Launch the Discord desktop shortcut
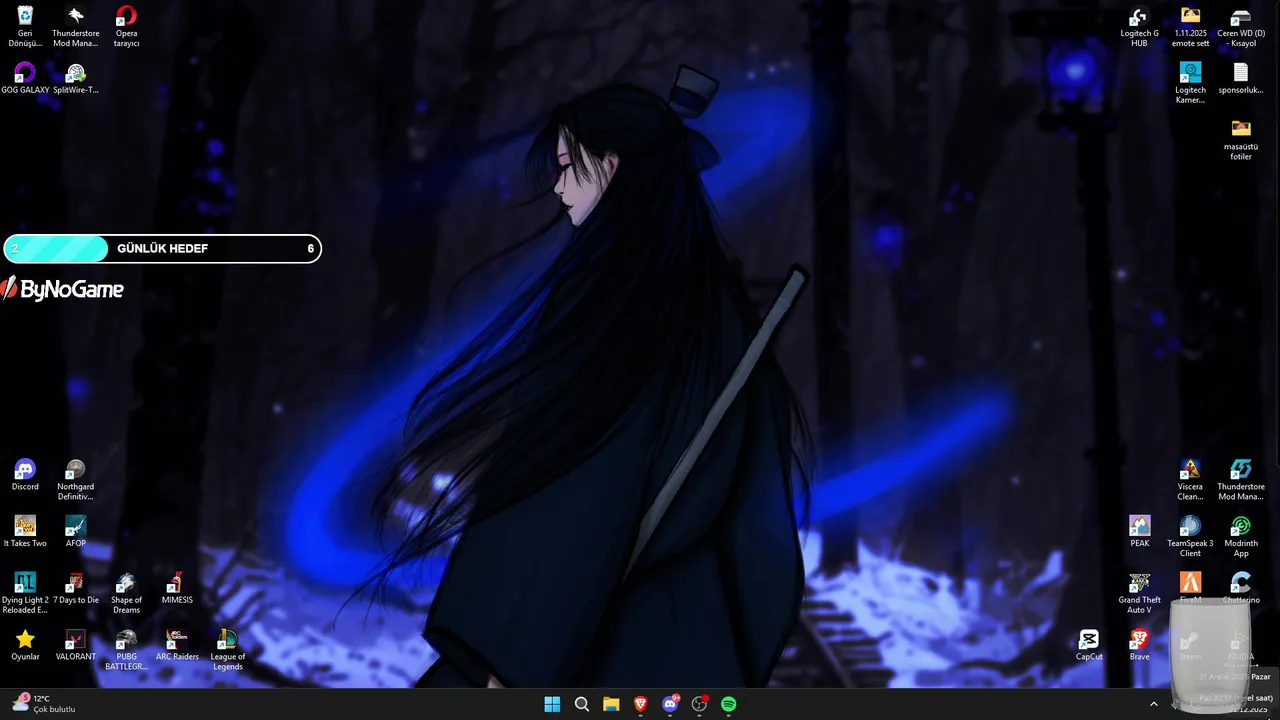The width and height of the screenshot is (1280, 720). pos(25,475)
